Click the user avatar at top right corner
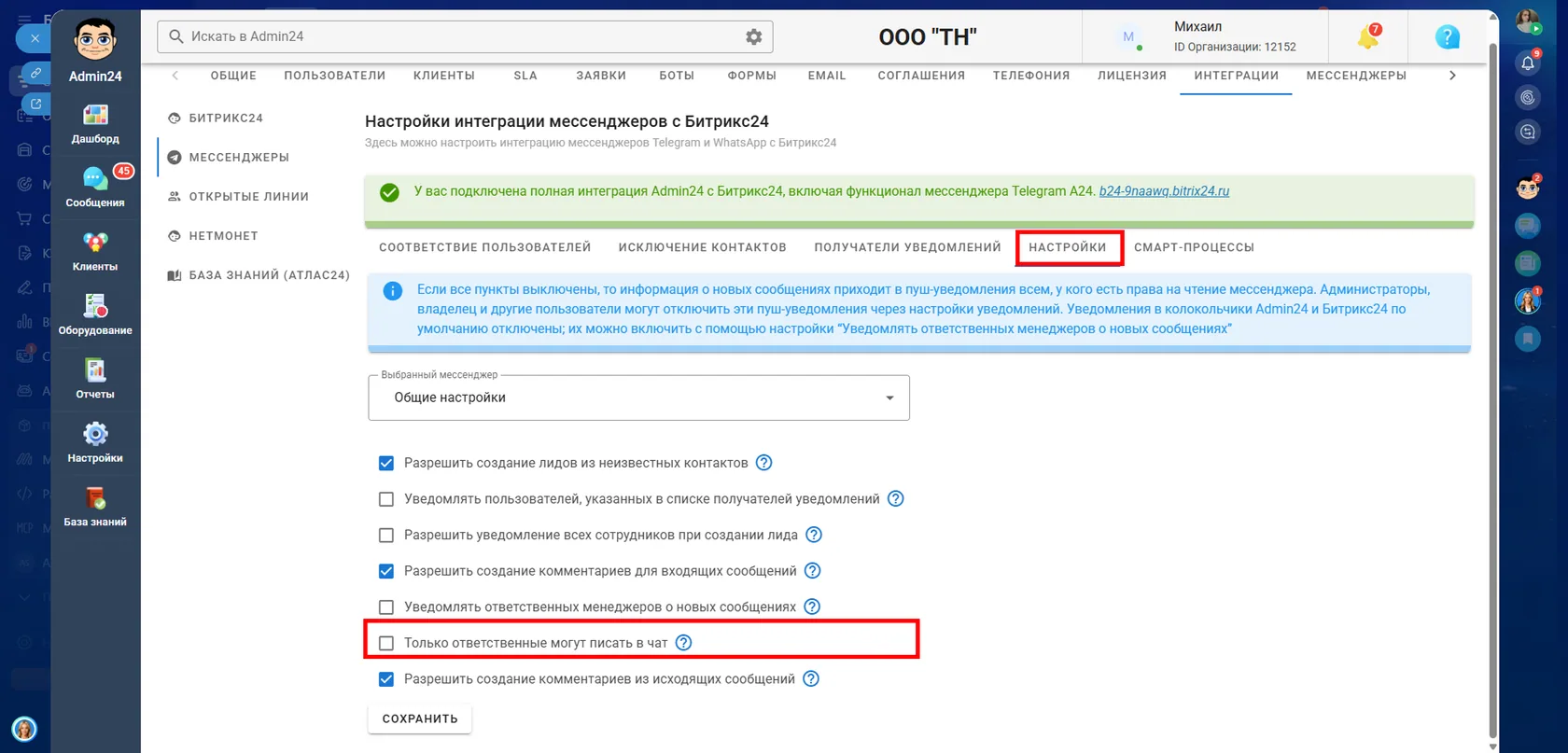 1528,21
